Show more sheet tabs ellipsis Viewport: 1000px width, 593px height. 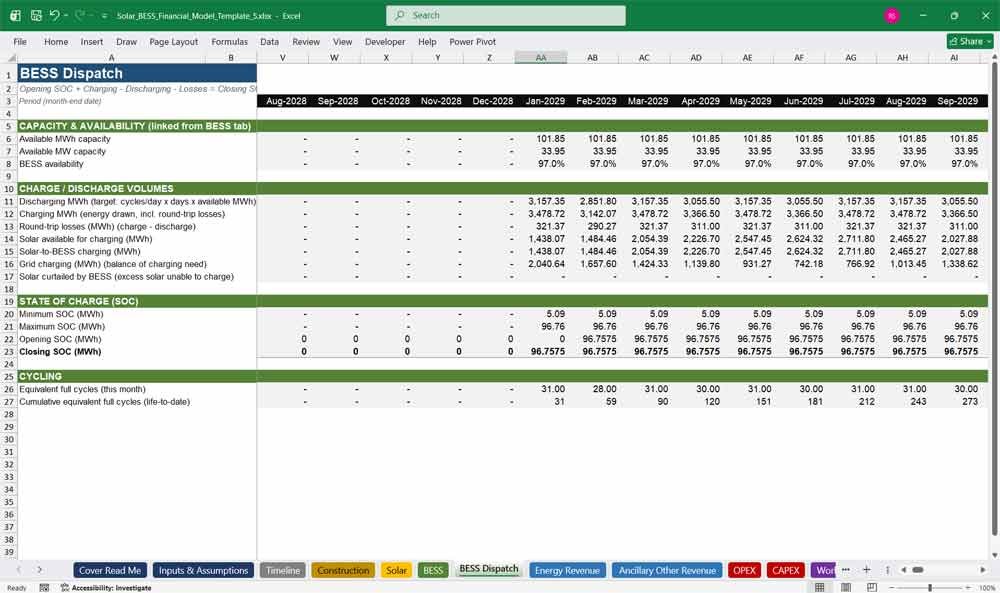pos(846,569)
